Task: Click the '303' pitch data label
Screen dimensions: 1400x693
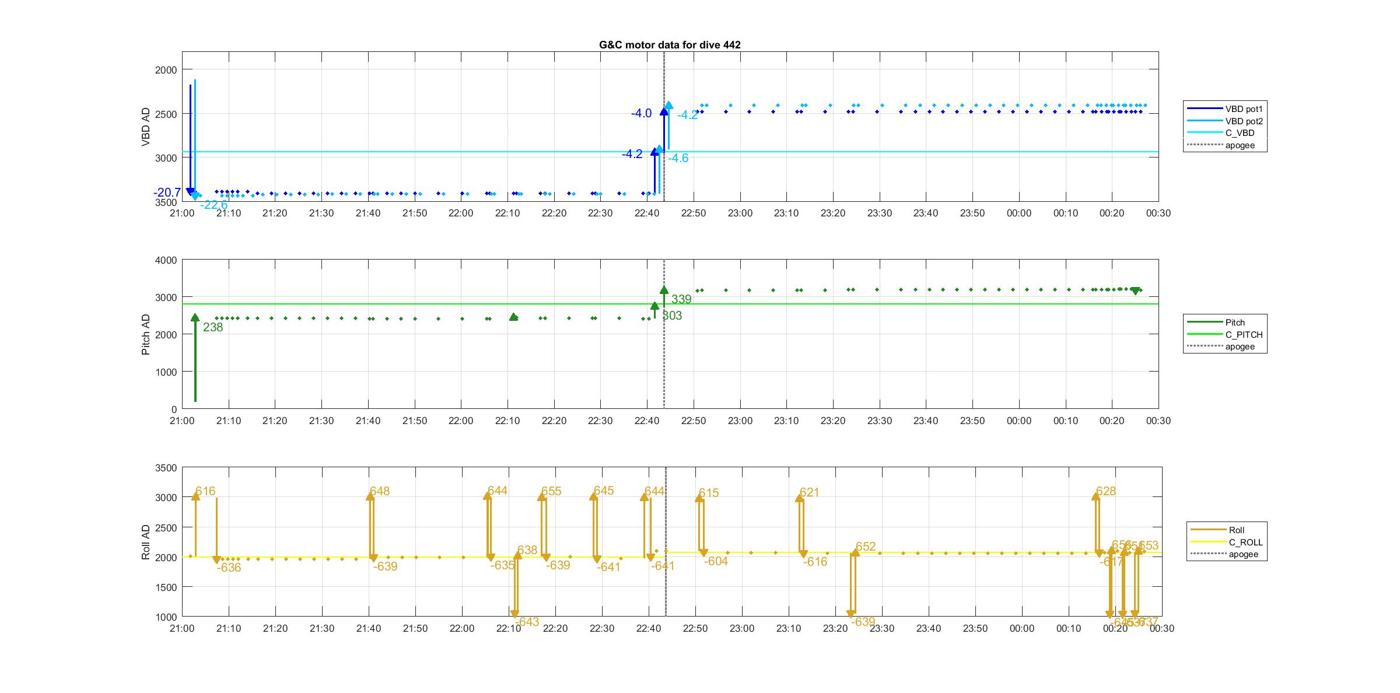Action: pyautogui.click(x=672, y=315)
